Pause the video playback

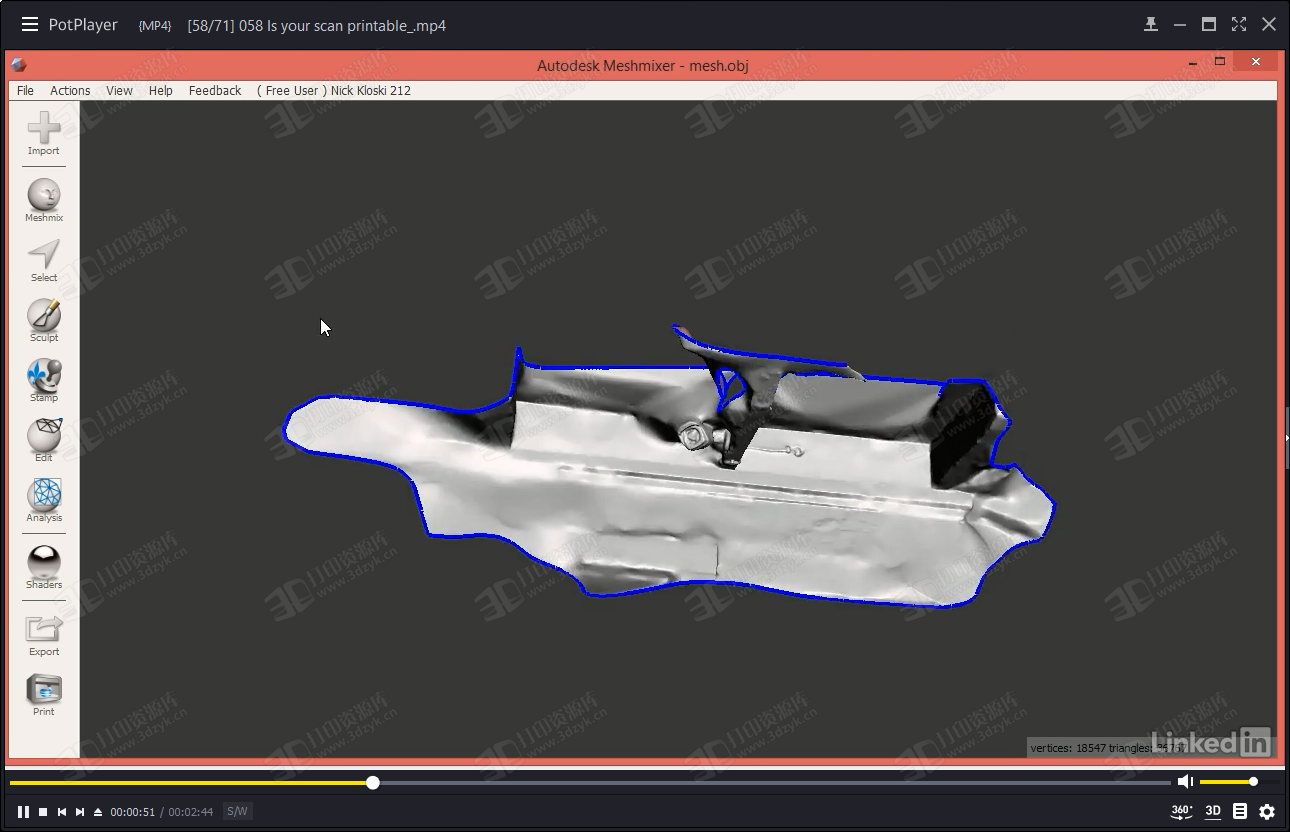point(23,812)
